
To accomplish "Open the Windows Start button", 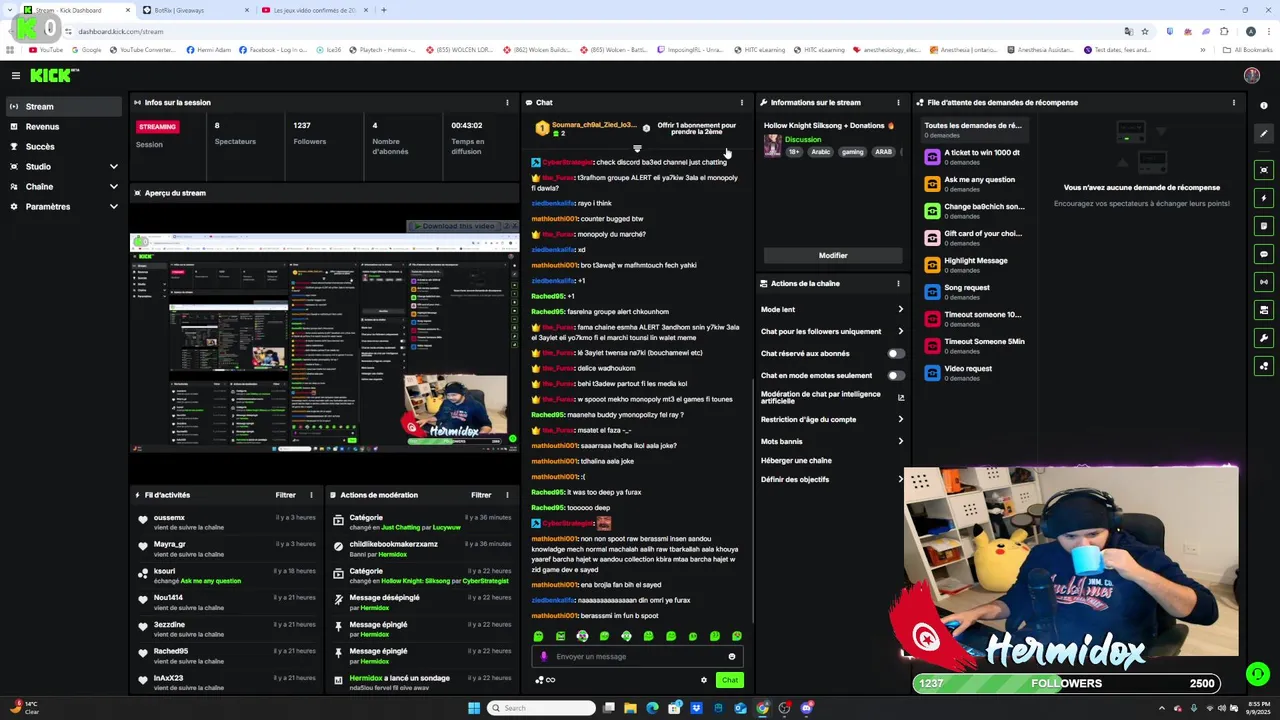I will point(474,708).
